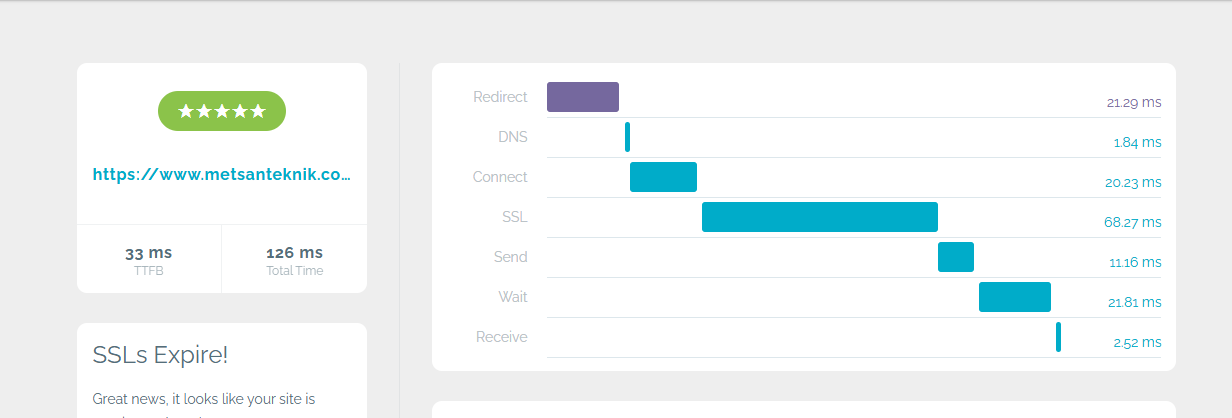Image resolution: width=1232 pixels, height=418 pixels.
Task: Click the 68.27 ms SSL value
Action: click(1133, 223)
